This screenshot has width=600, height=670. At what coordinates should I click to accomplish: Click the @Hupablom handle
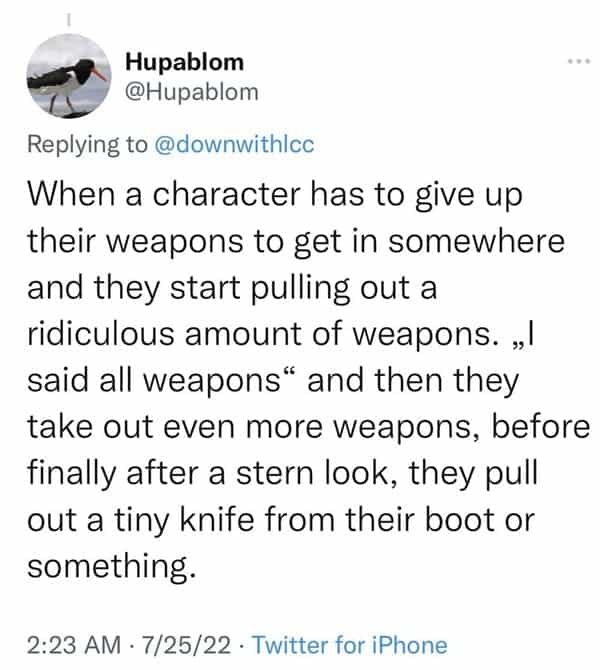[192, 92]
